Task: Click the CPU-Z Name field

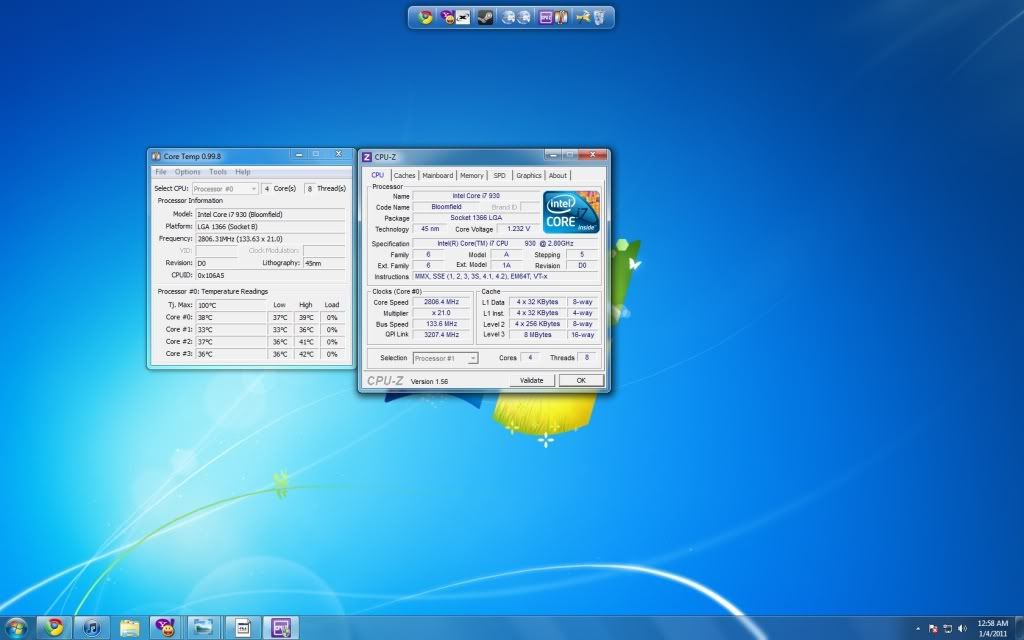Action: click(476, 196)
